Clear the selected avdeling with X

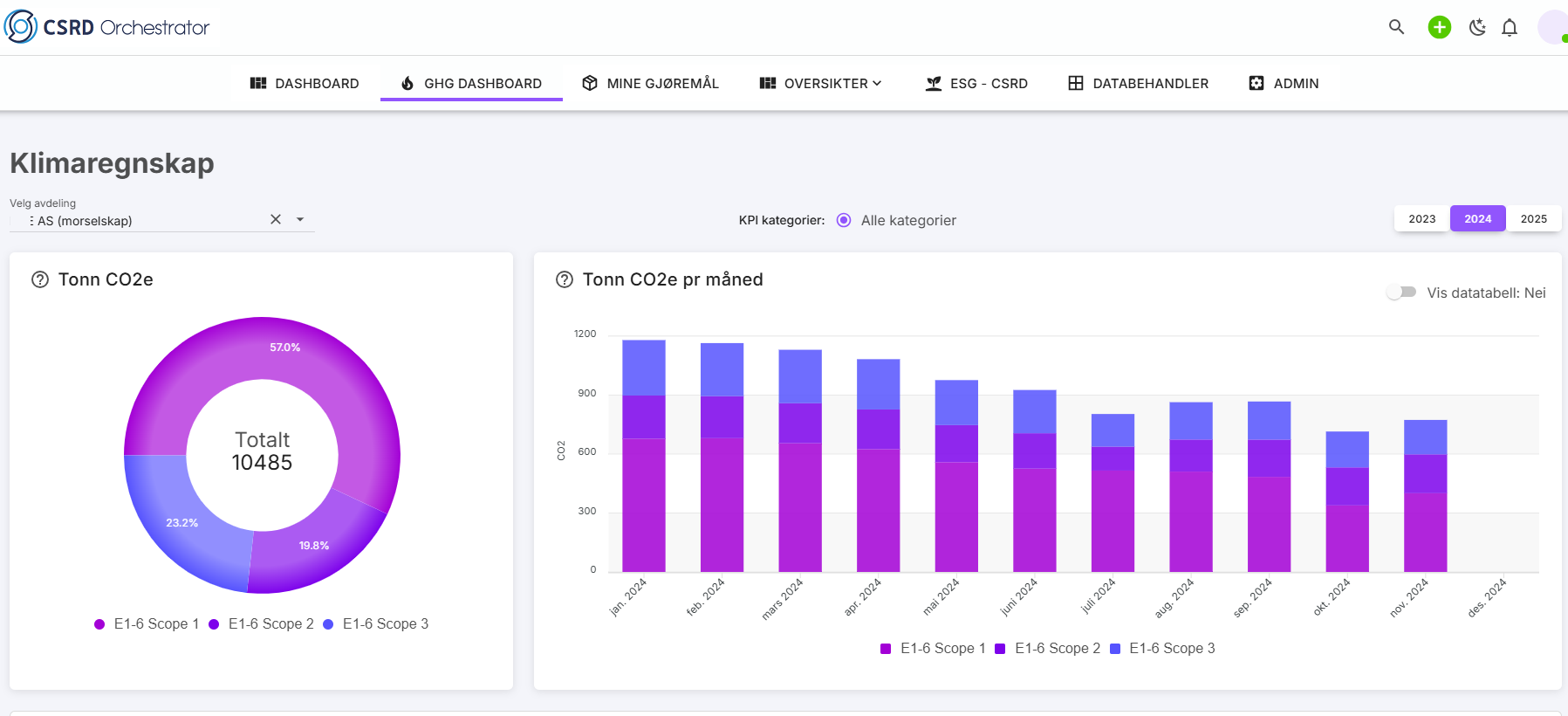(x=276, y=219)
